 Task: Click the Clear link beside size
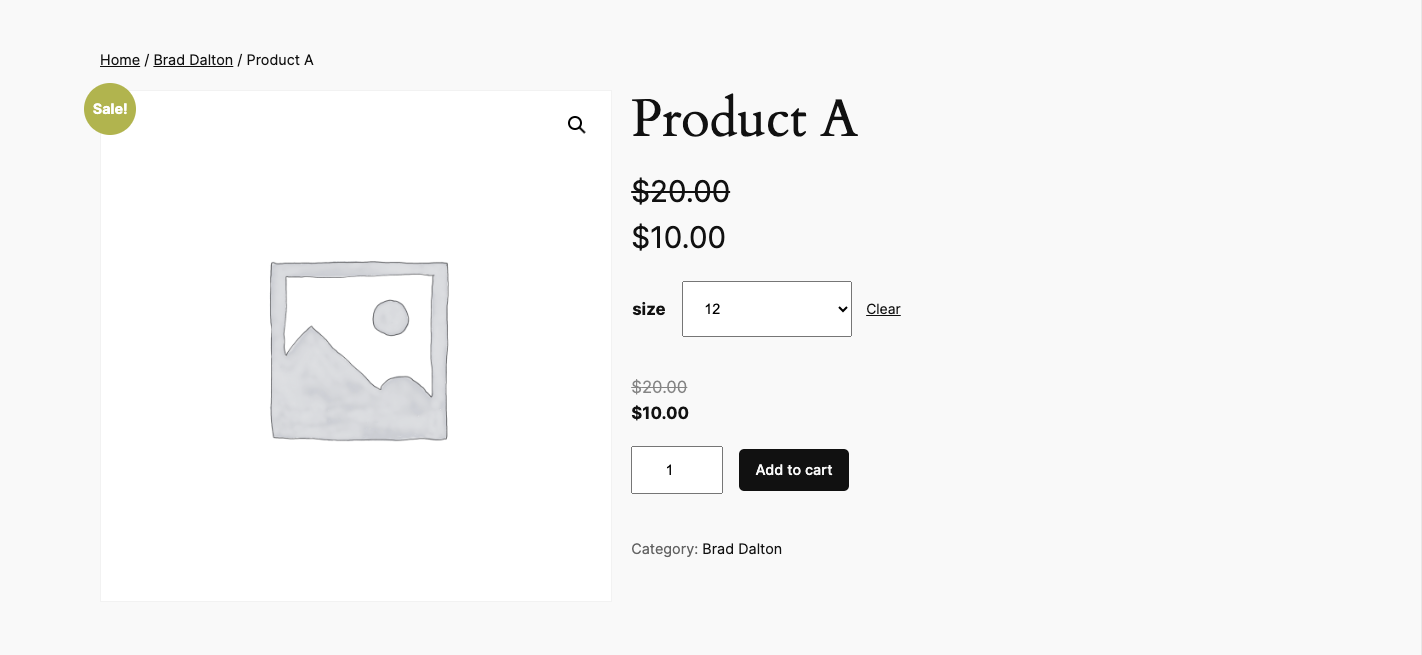(883, 309)
